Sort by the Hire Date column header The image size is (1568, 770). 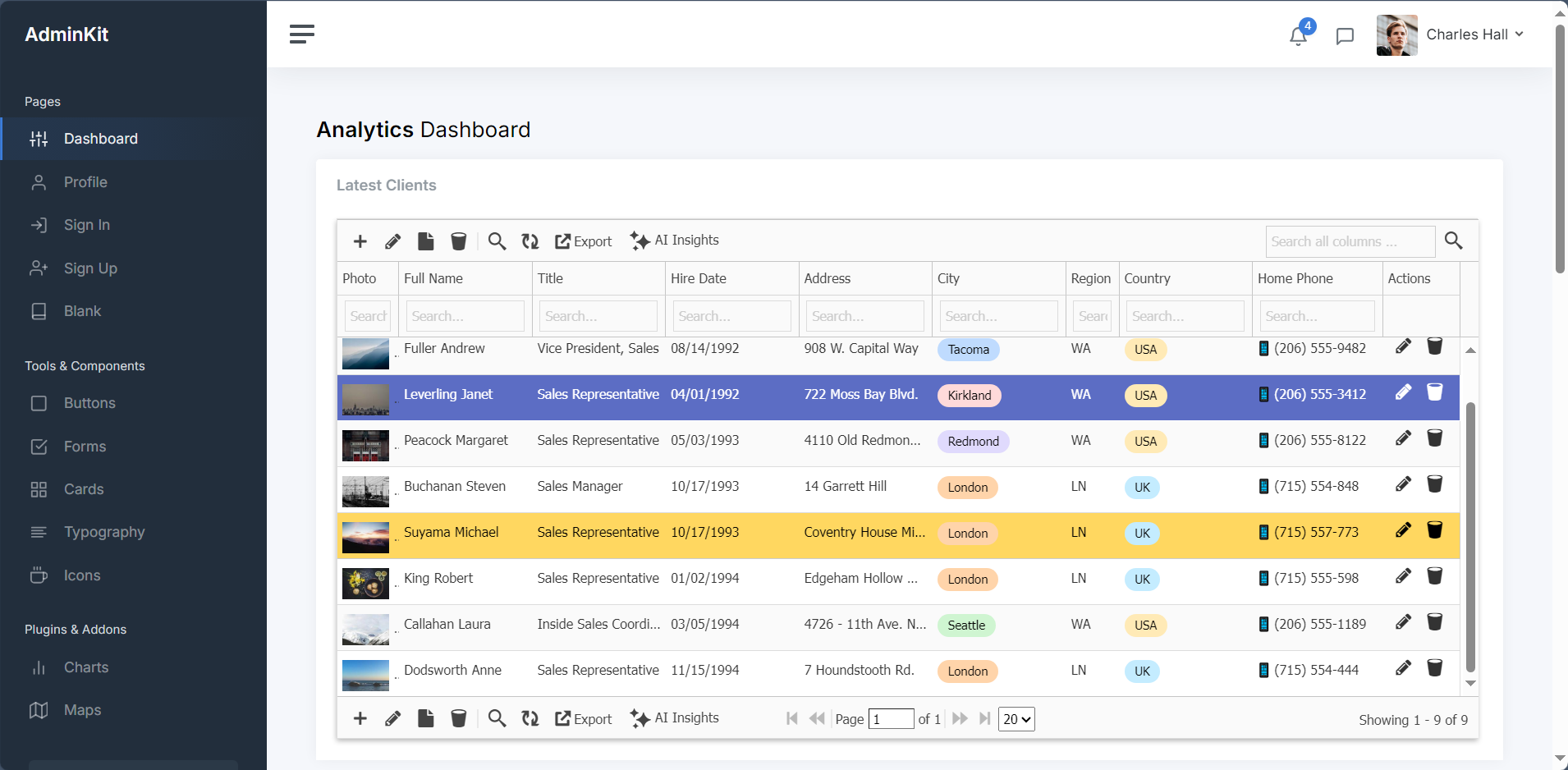point(699,278)
